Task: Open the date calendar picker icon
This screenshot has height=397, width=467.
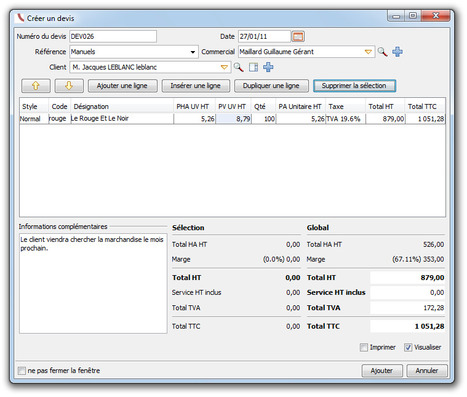Action: pos(298,36)
